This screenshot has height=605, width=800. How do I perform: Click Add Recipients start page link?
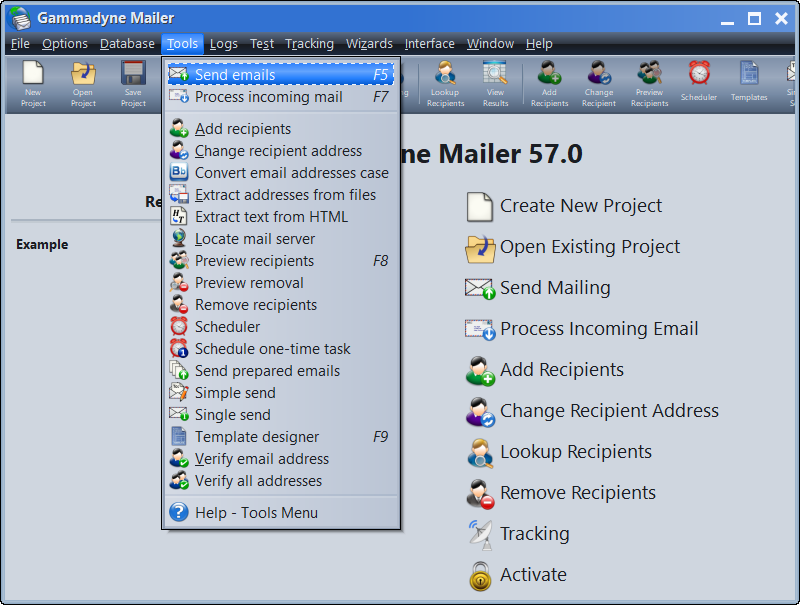[x=562, y=369]
